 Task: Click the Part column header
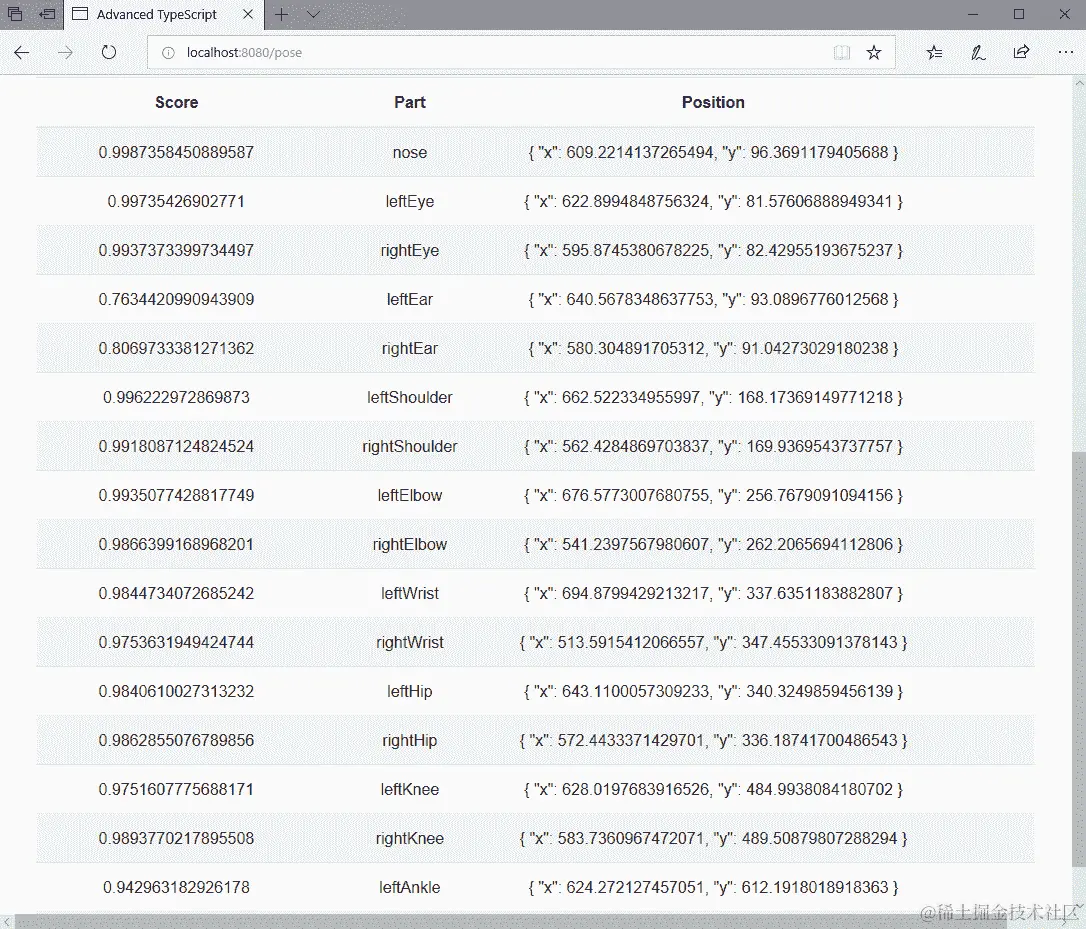click(410, 103)
